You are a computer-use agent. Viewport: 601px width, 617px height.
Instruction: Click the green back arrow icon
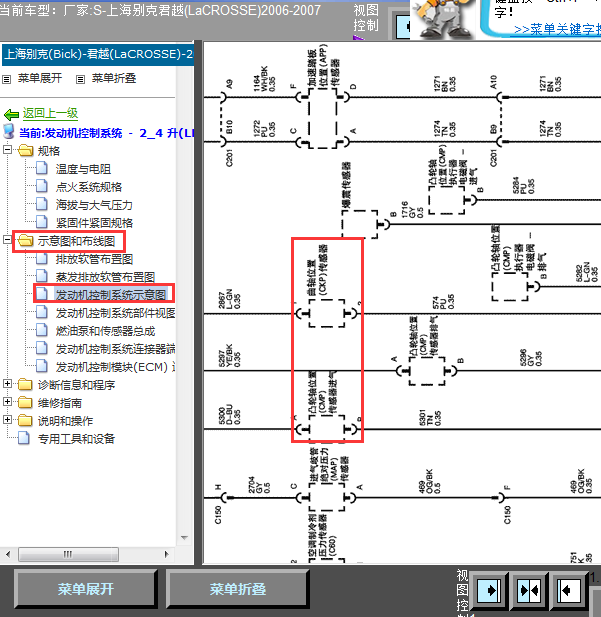coord(11,115)
